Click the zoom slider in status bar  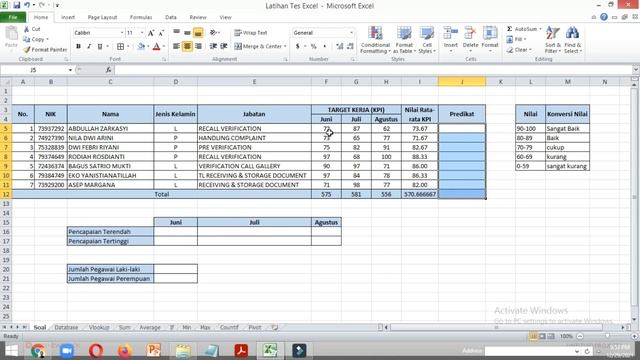point(607,336)
